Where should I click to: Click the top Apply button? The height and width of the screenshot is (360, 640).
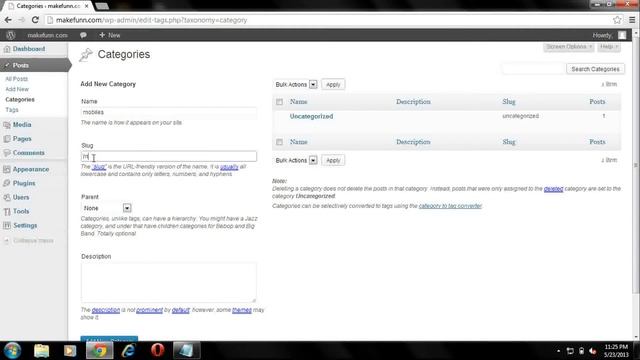[333, 84]
